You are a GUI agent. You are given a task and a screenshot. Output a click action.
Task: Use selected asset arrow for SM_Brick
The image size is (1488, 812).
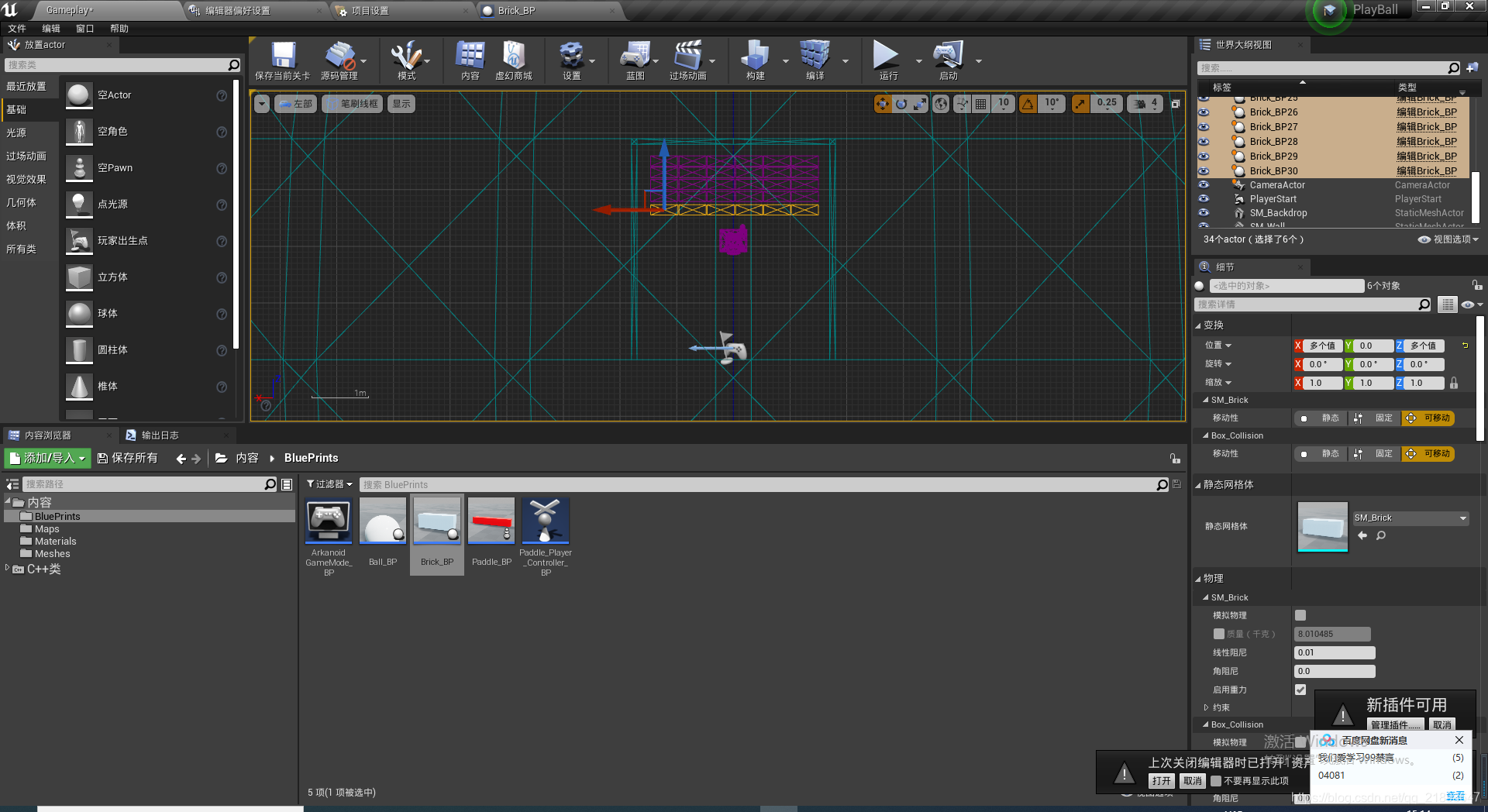click(x=1362, y=535)
